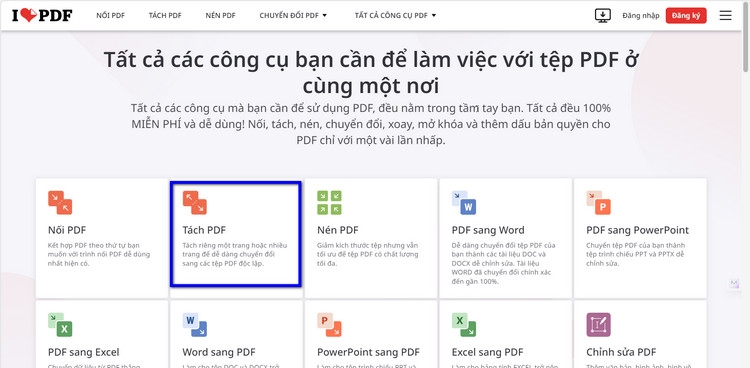Open the PDF sang Word card title

(x=488, y=230)
